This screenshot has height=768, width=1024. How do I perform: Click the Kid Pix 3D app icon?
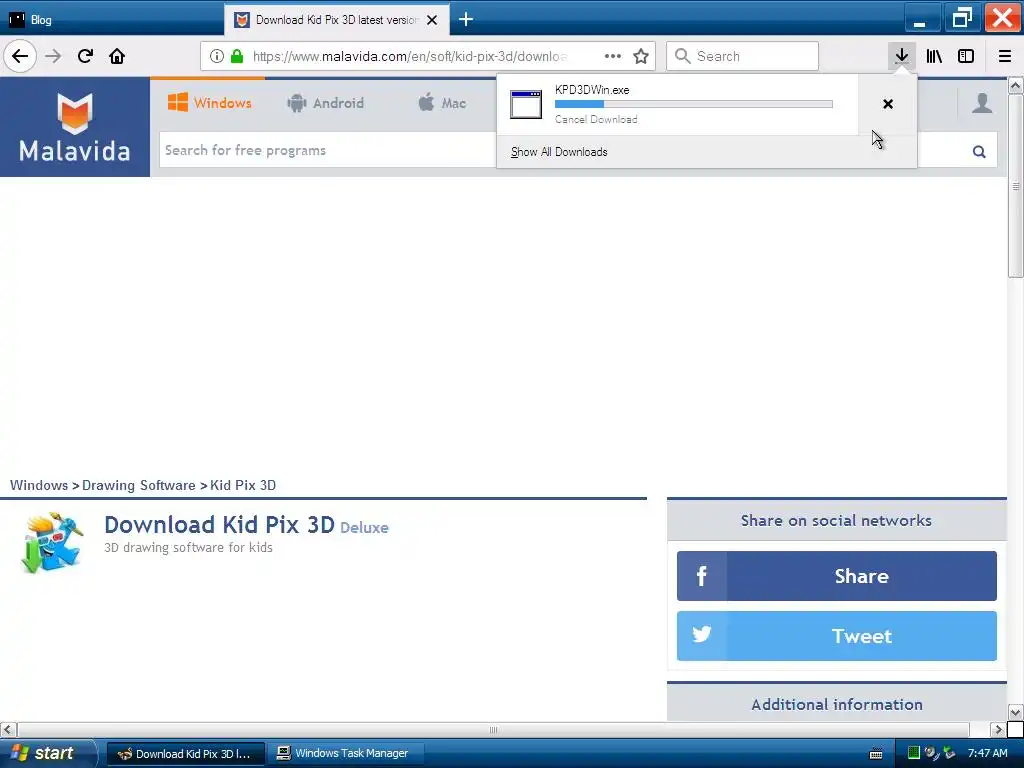52,543
